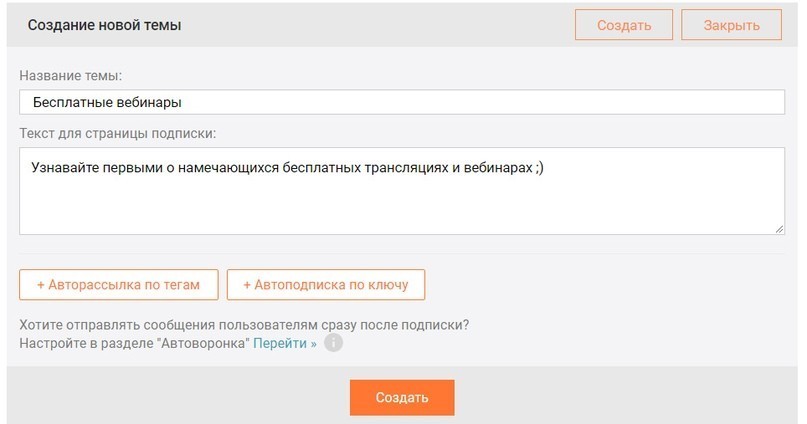Place the cursor after the ;) smiley text
The image size is (807, 424).
545,168
